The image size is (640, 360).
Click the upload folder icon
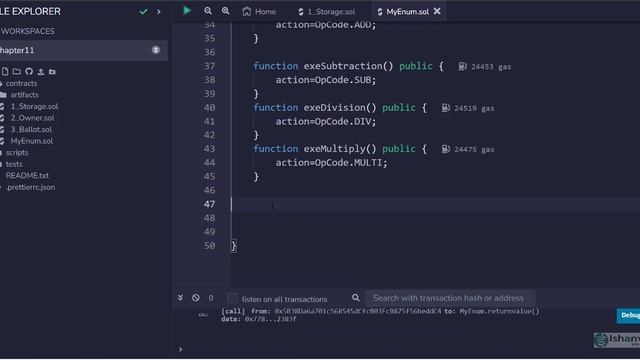(52, 71)
